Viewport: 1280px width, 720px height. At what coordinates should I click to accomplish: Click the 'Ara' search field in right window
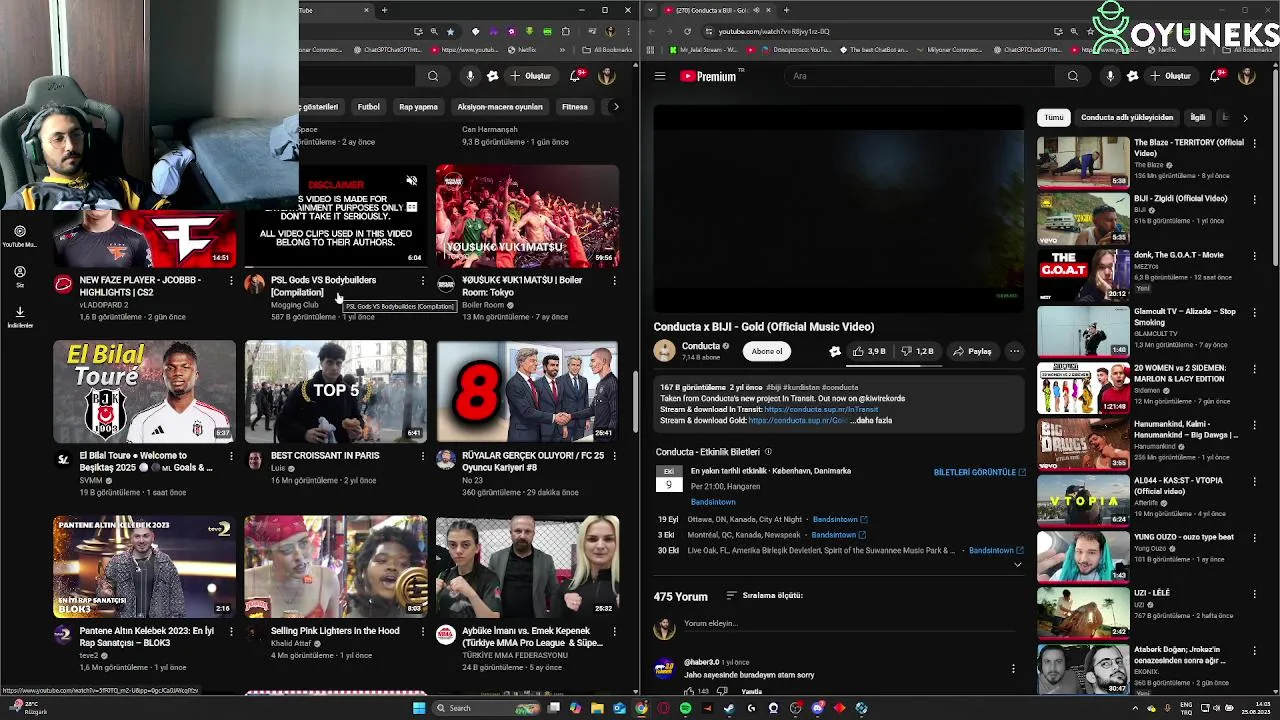point(920,76)
